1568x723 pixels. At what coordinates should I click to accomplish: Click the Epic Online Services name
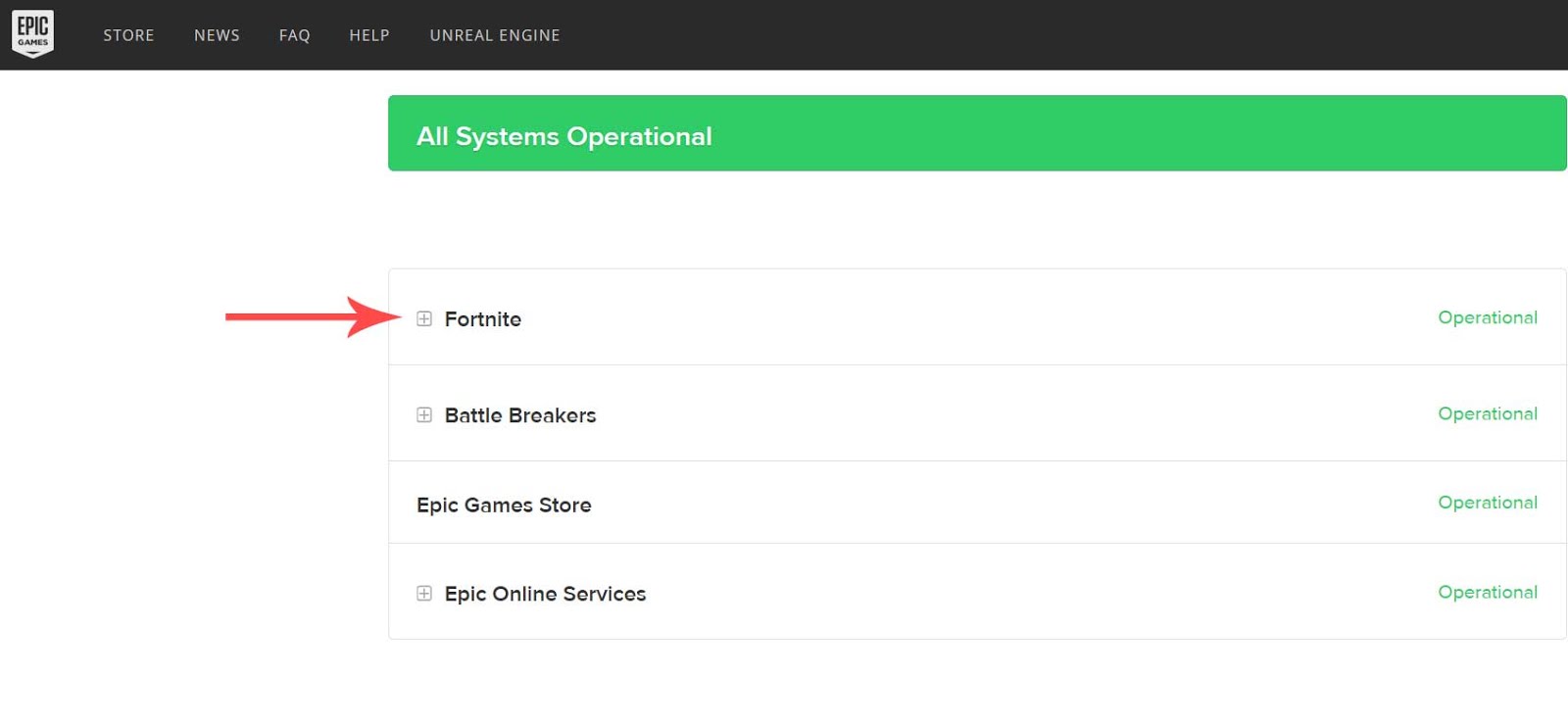[x=545, y=593]
